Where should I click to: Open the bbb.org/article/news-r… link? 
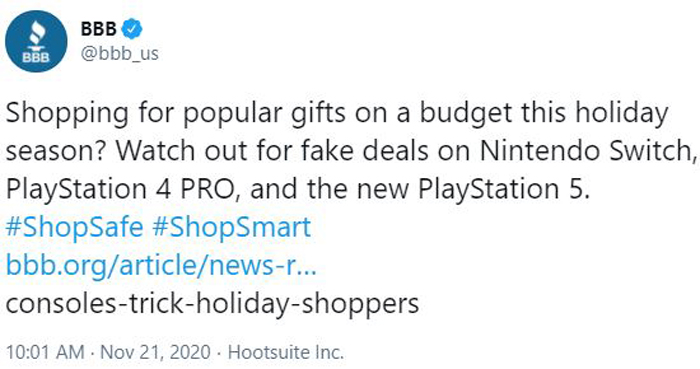coord(161,265)
